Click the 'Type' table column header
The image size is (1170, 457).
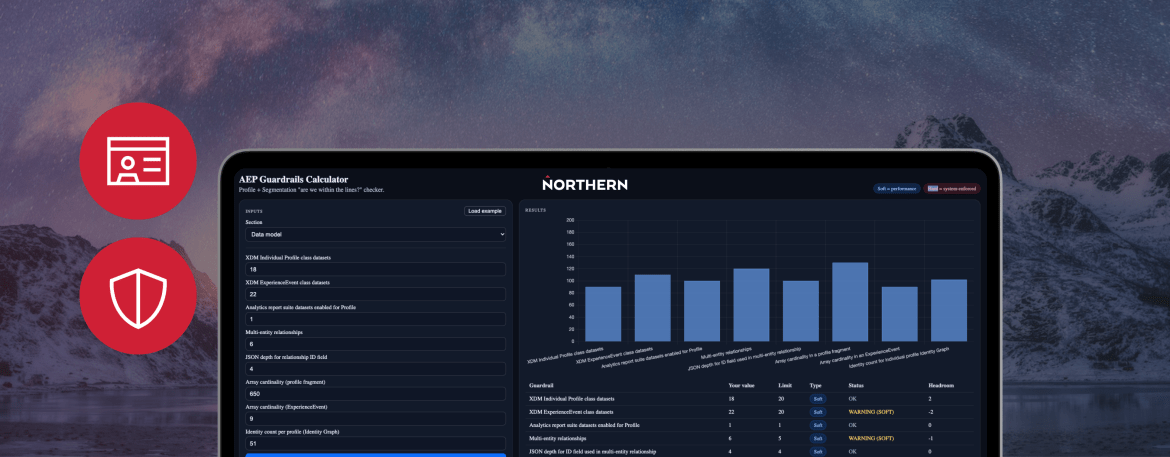[x=815, y=385]
